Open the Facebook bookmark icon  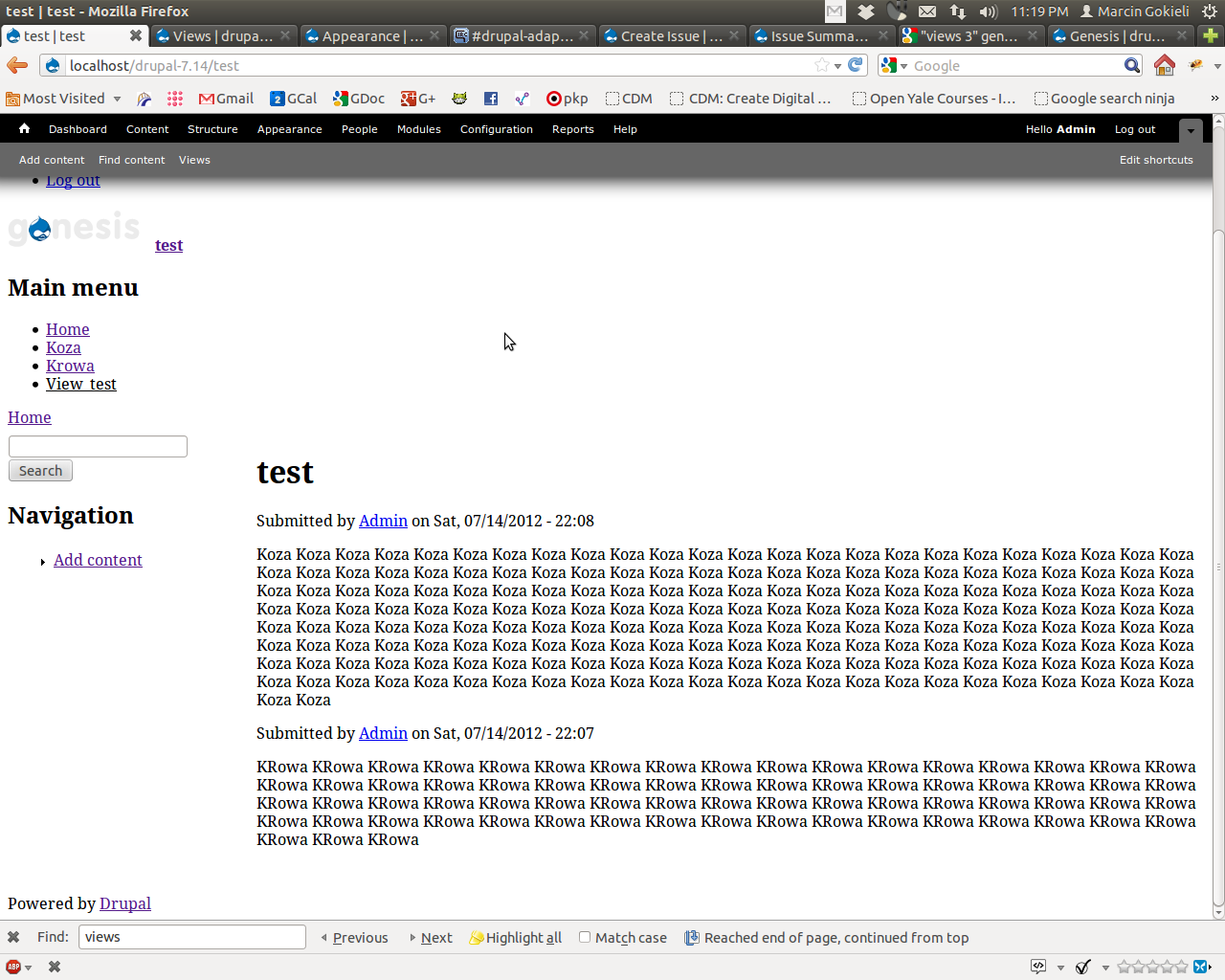click(491, 99)
